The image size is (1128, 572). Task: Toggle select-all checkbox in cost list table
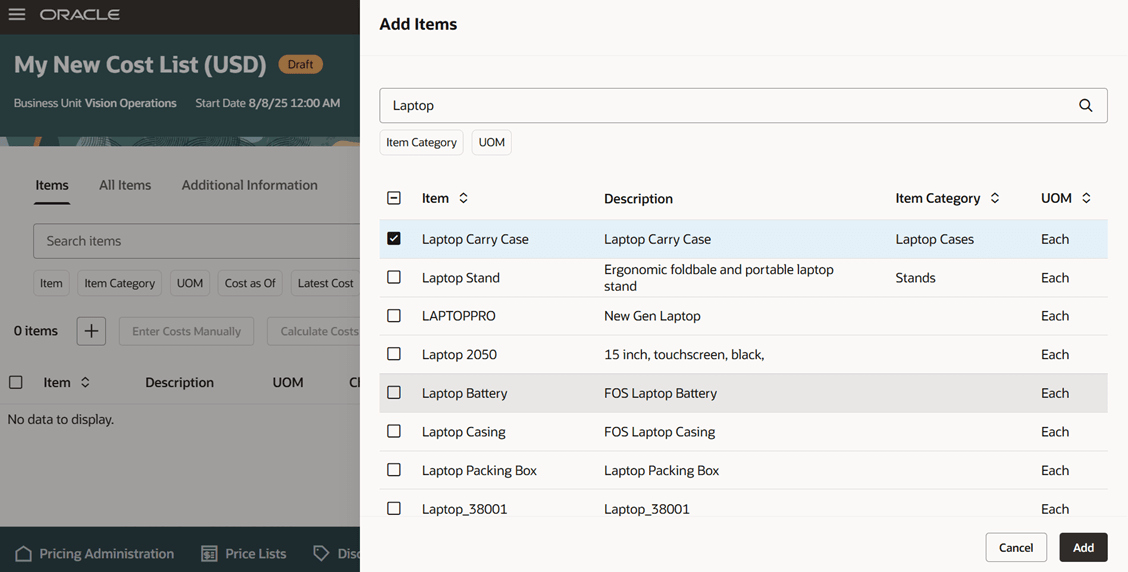tap(16, 383)
